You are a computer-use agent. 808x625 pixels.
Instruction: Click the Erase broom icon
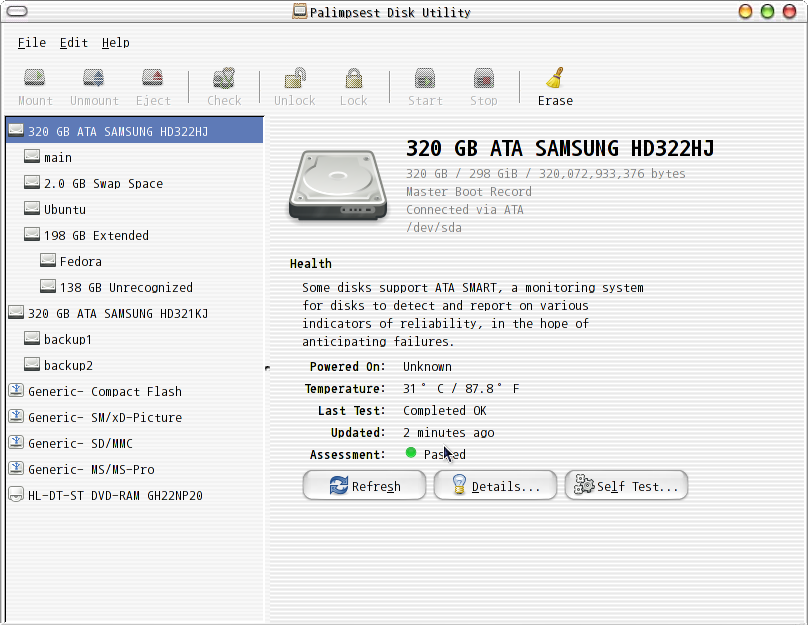tap(555, 78)
